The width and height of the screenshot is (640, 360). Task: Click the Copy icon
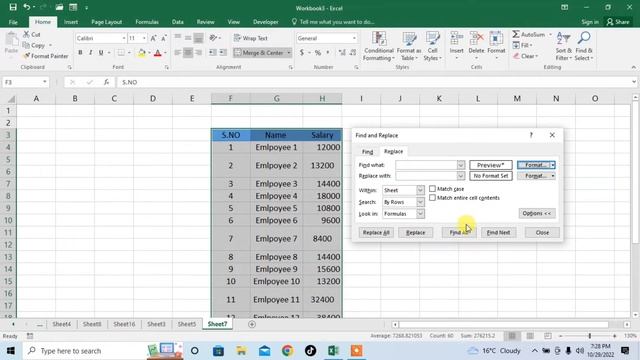point(27,45)
